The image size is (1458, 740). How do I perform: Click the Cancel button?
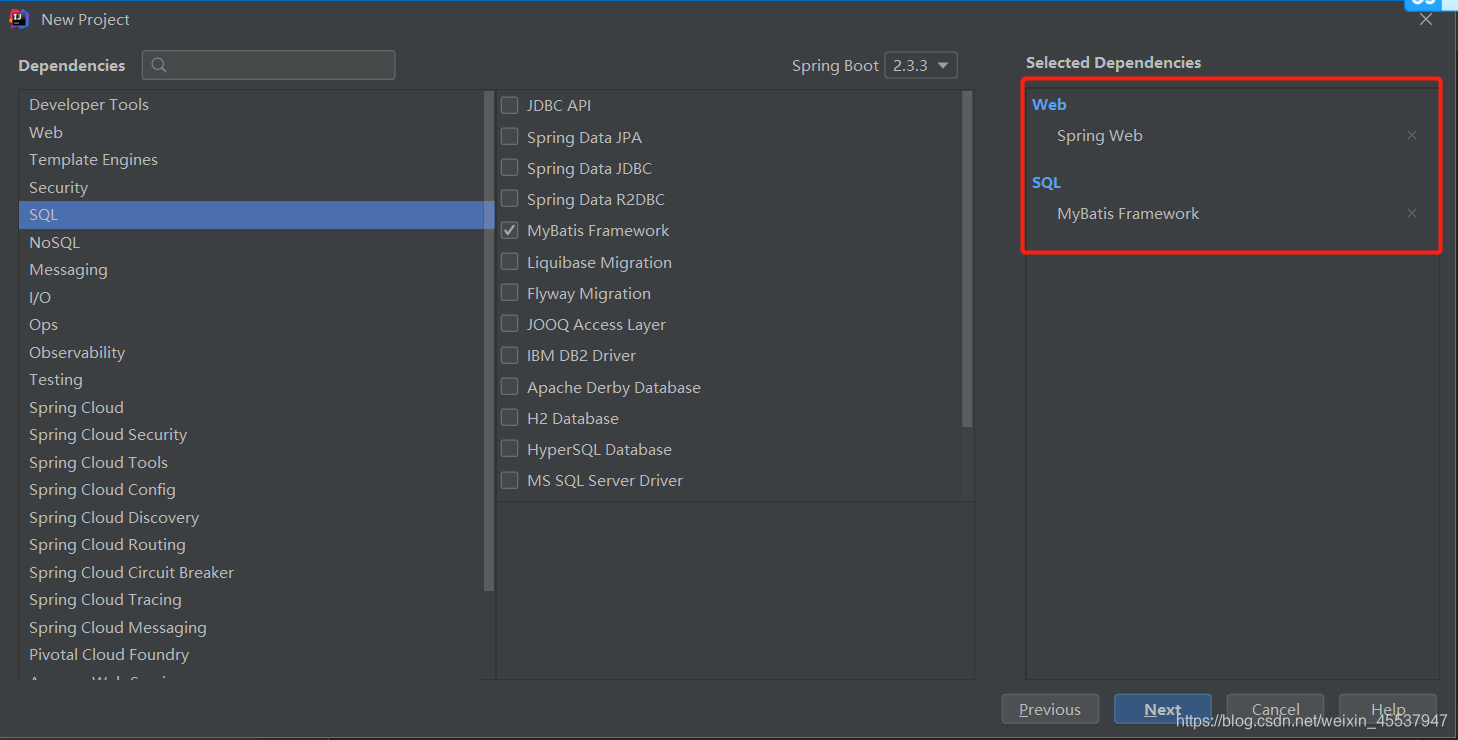(1275, 709)
